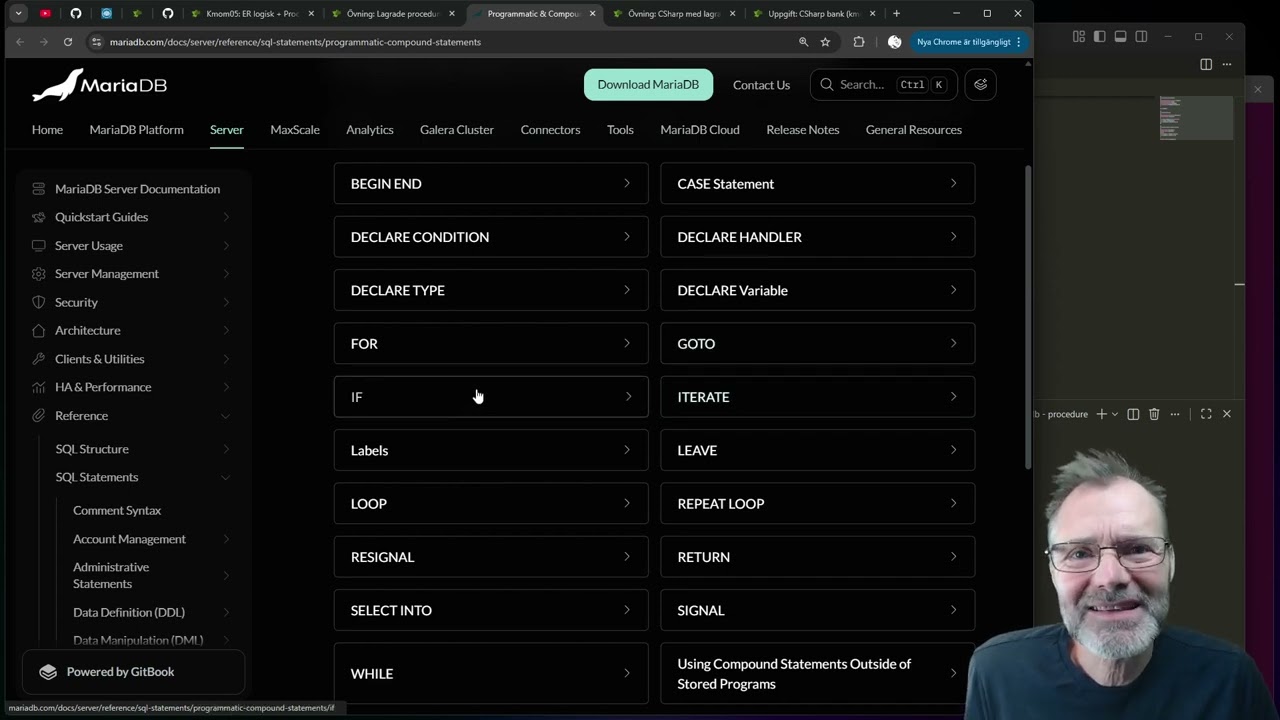1280x720 pixels.
Task: Open the IF statement card
Action: click(491, 397)
